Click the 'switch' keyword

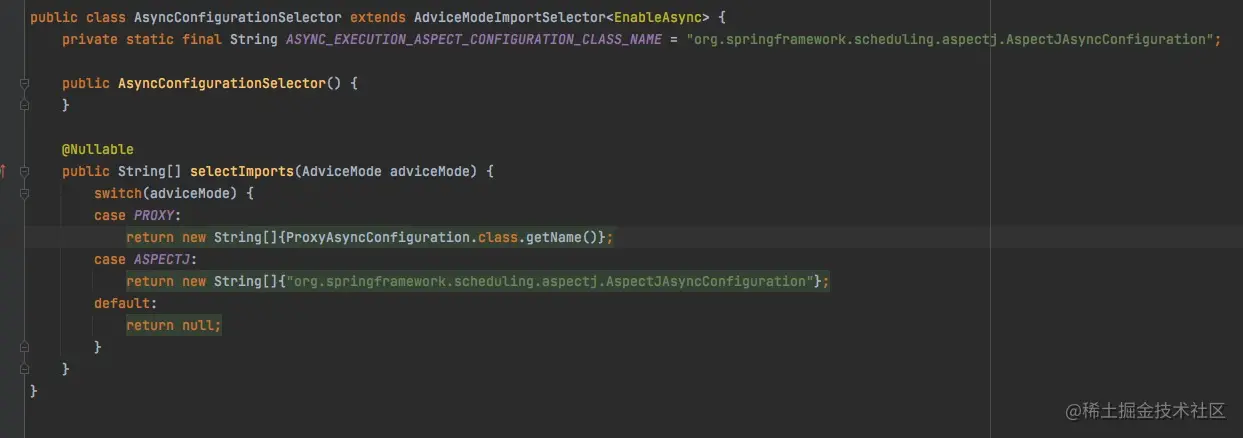tap(118, 193)
